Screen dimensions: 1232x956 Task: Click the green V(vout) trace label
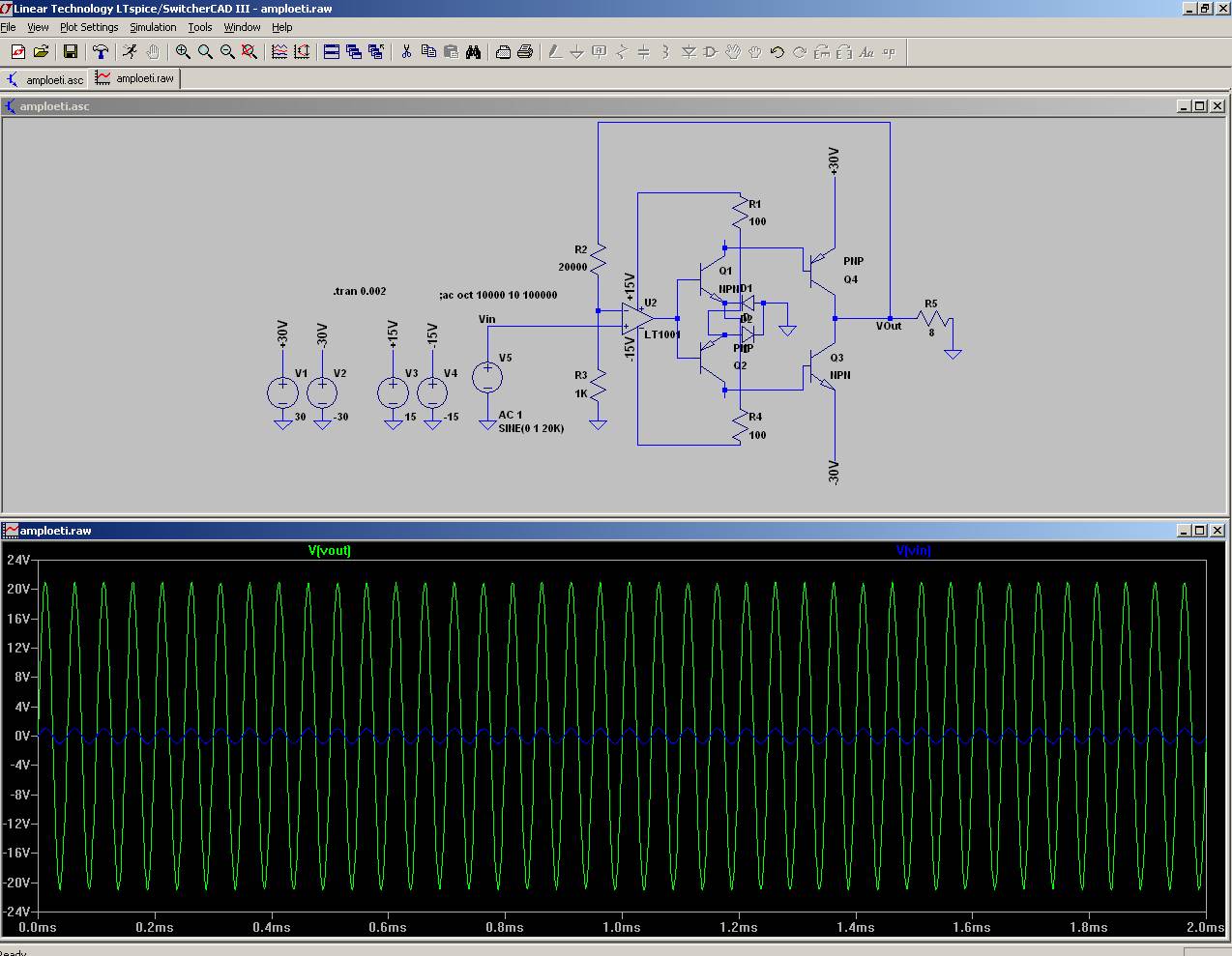point(330,550)
